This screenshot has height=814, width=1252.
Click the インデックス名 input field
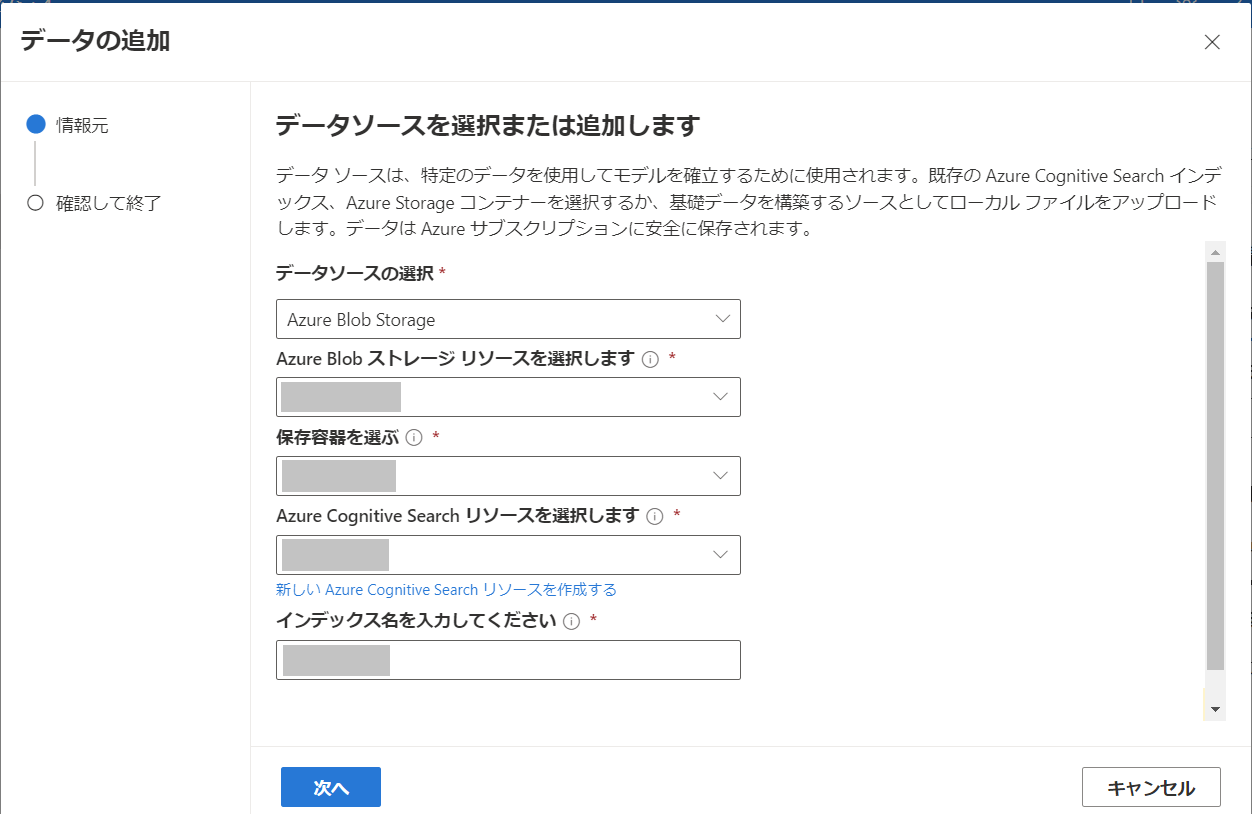pos(508,660)
